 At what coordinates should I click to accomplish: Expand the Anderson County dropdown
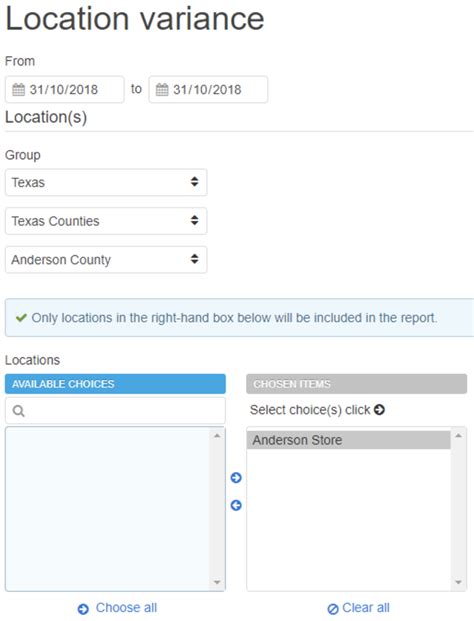click(106, 260)
